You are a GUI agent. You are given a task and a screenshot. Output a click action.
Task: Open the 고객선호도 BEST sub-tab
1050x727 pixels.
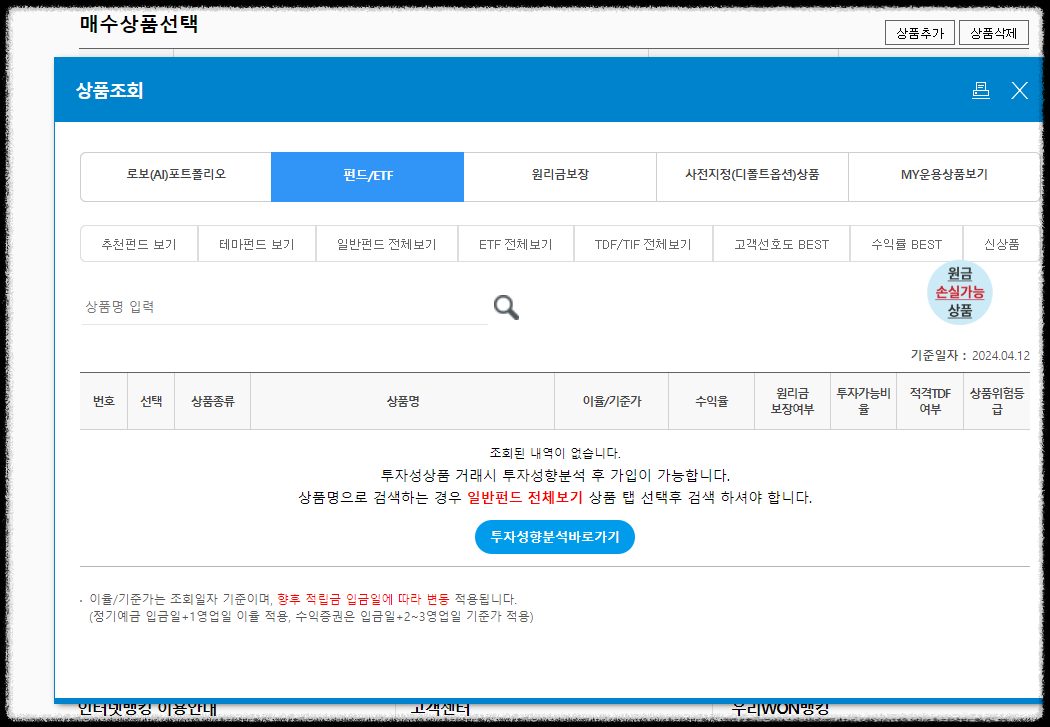click(781, 242)
